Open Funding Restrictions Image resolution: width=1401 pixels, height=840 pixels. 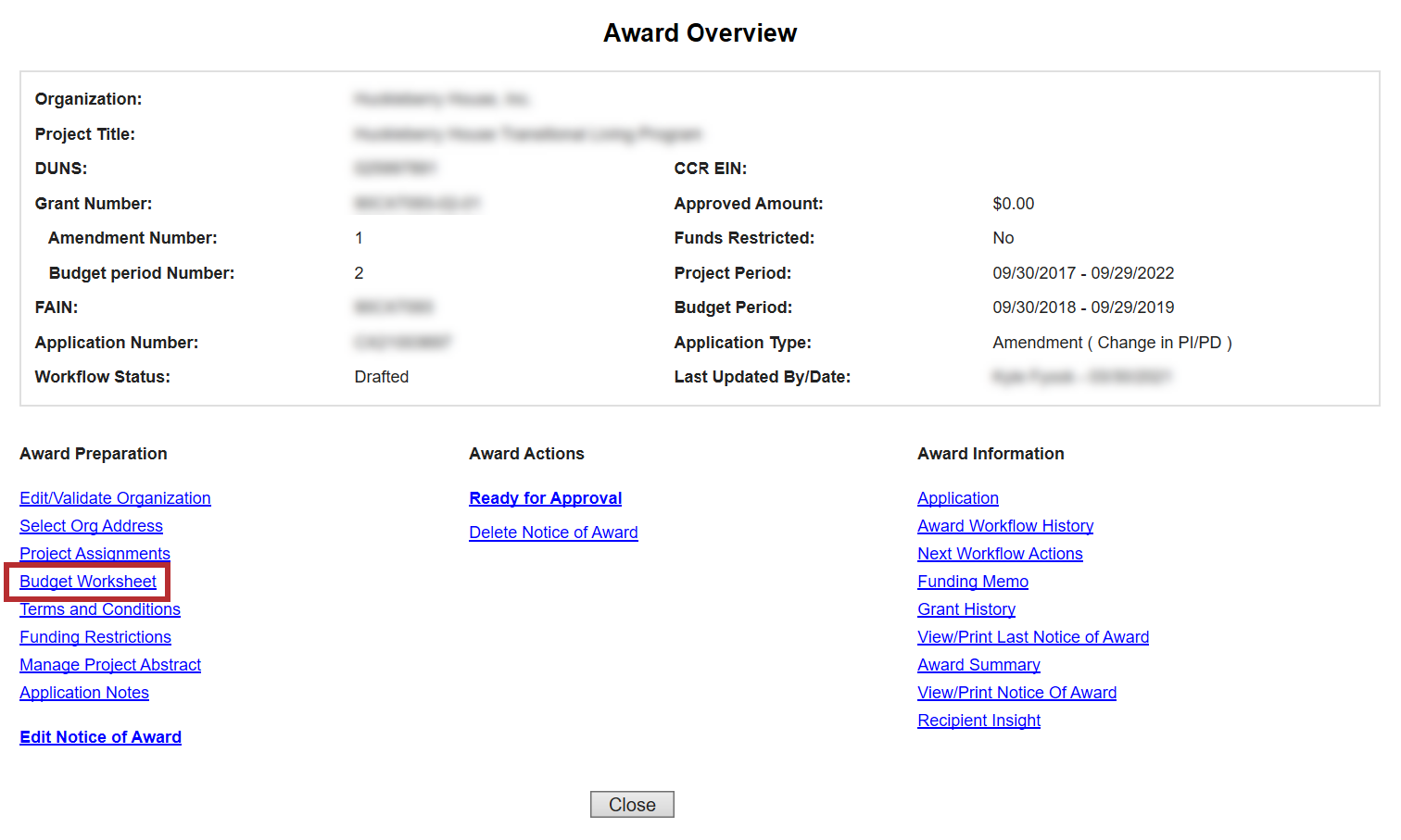point(95,637)
